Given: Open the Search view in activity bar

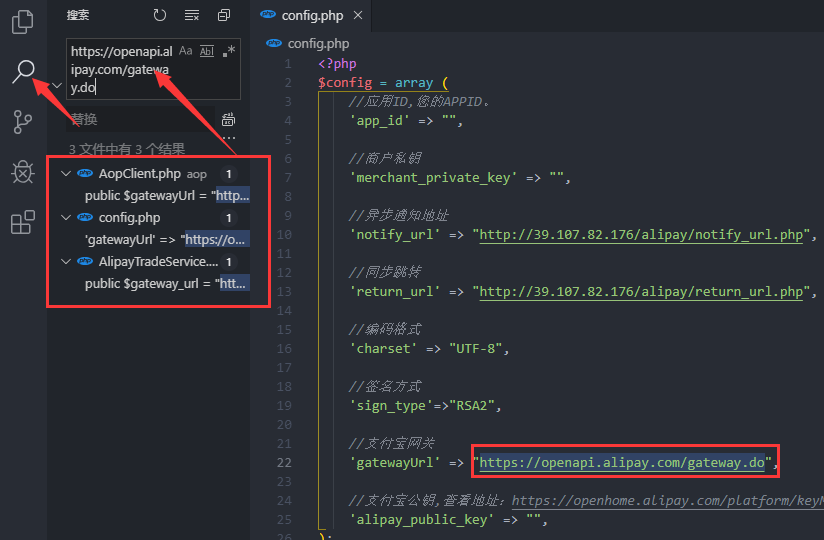Looking at the screenshot, I should (23, 71).
